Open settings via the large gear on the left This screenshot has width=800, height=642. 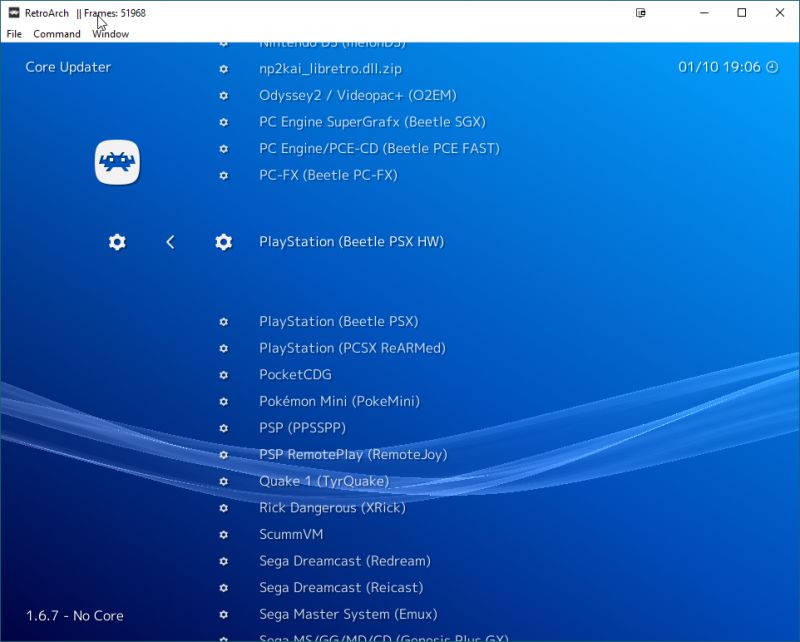tap(117, 242)
